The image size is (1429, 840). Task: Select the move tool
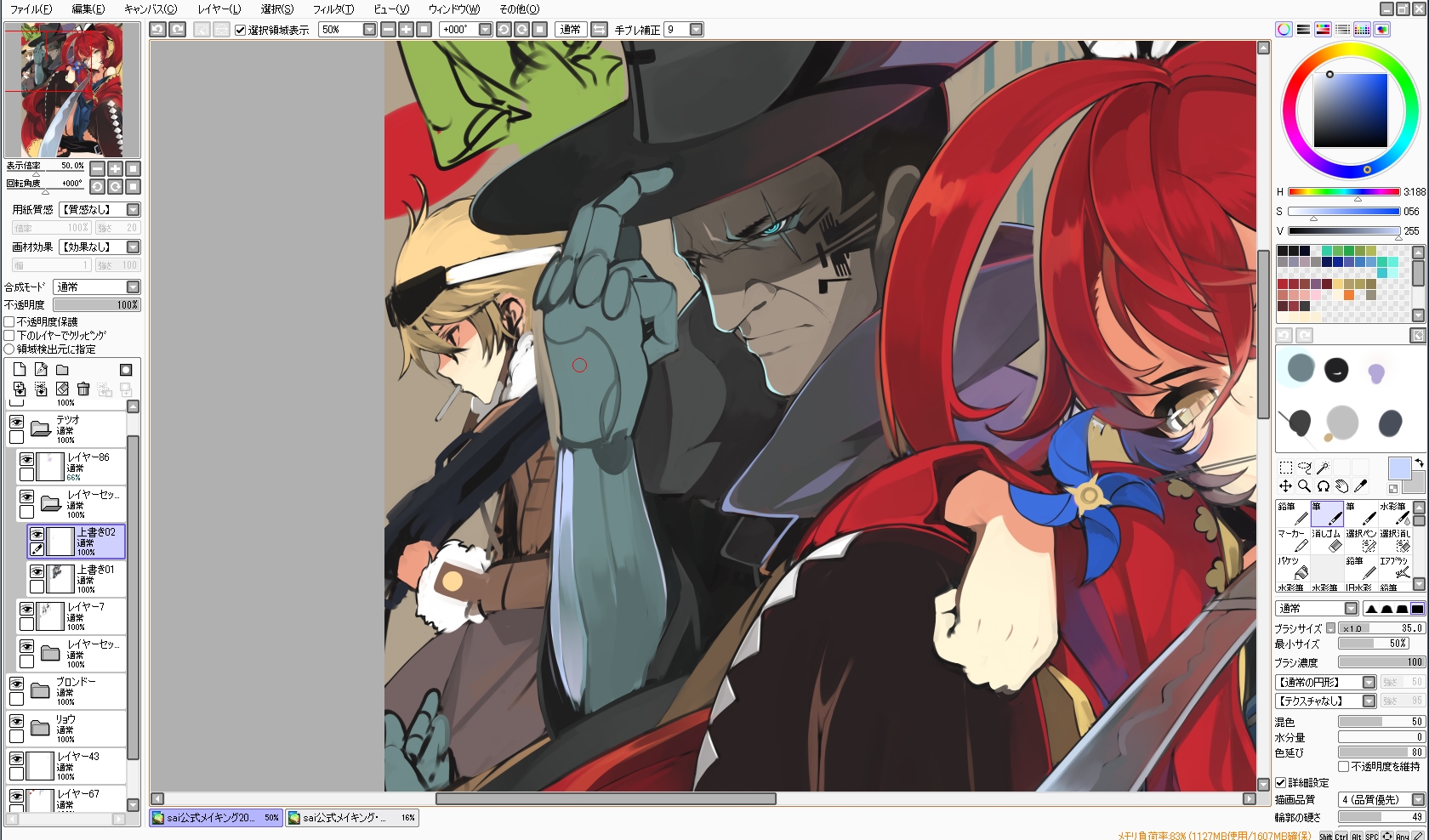[x=1285, y=486]
